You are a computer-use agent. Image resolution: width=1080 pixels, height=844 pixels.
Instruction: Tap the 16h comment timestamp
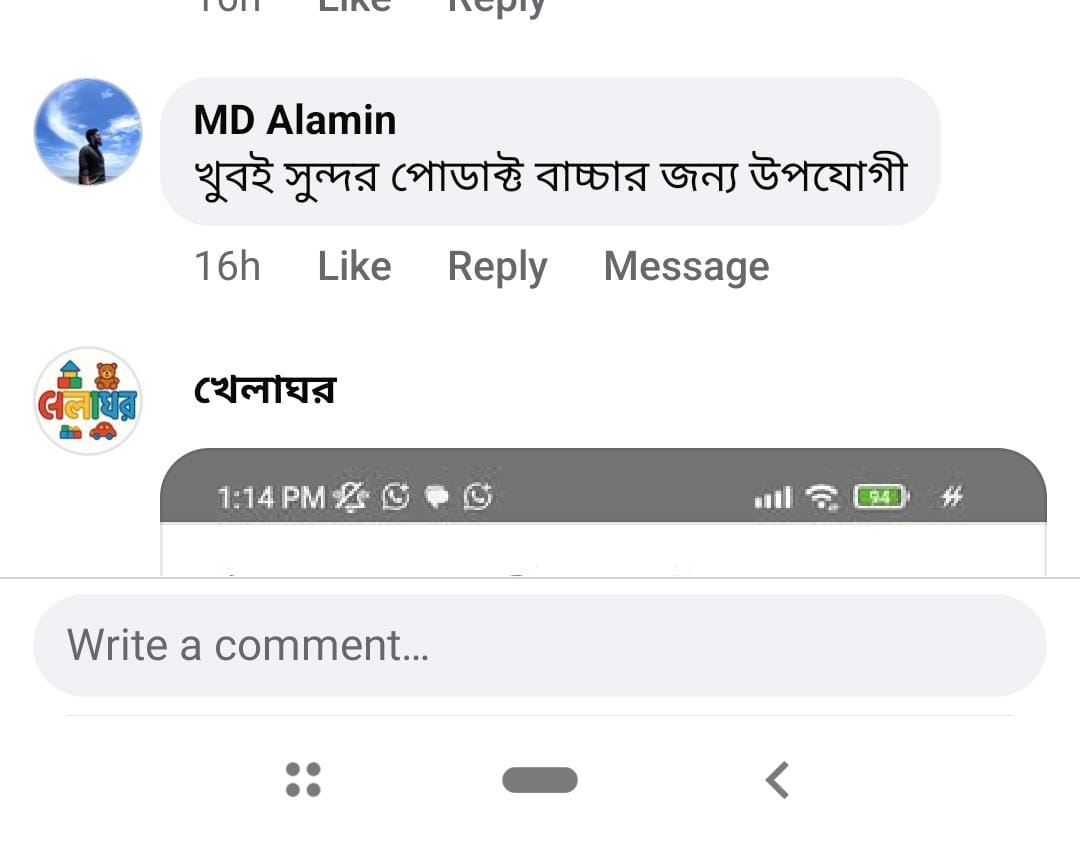(x=227, y=267)
